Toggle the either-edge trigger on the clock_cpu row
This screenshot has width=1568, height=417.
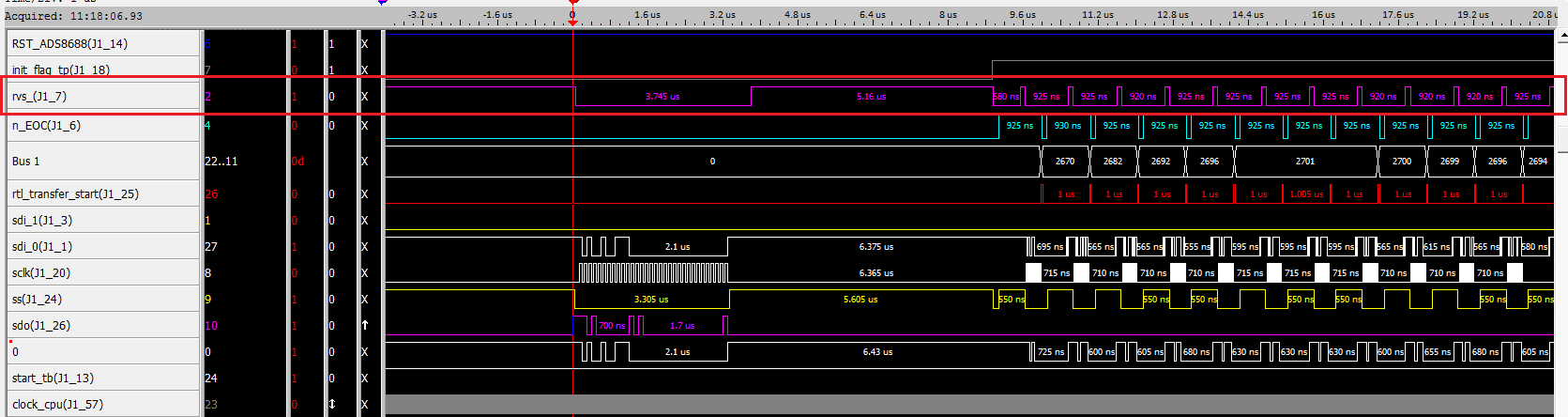coord(331,404)
